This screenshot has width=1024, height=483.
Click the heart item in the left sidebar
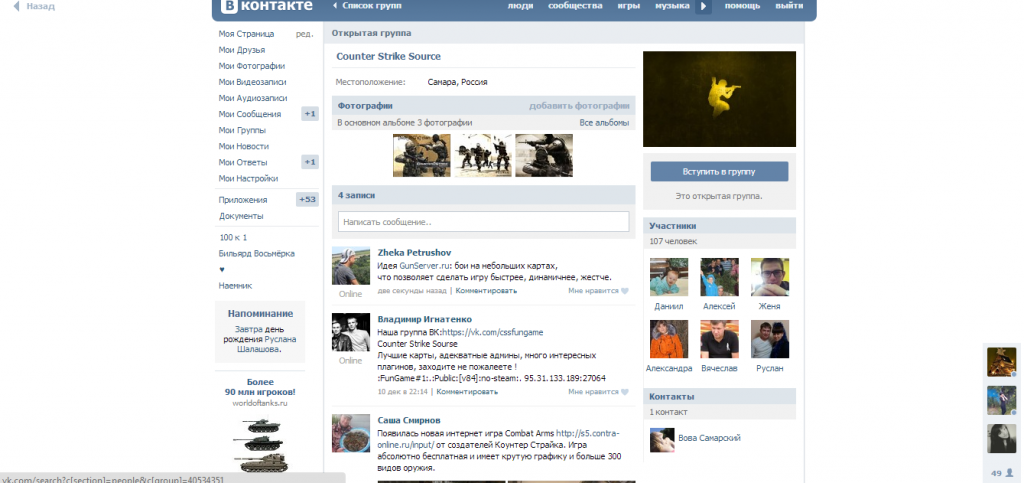(x=222, y=269)
